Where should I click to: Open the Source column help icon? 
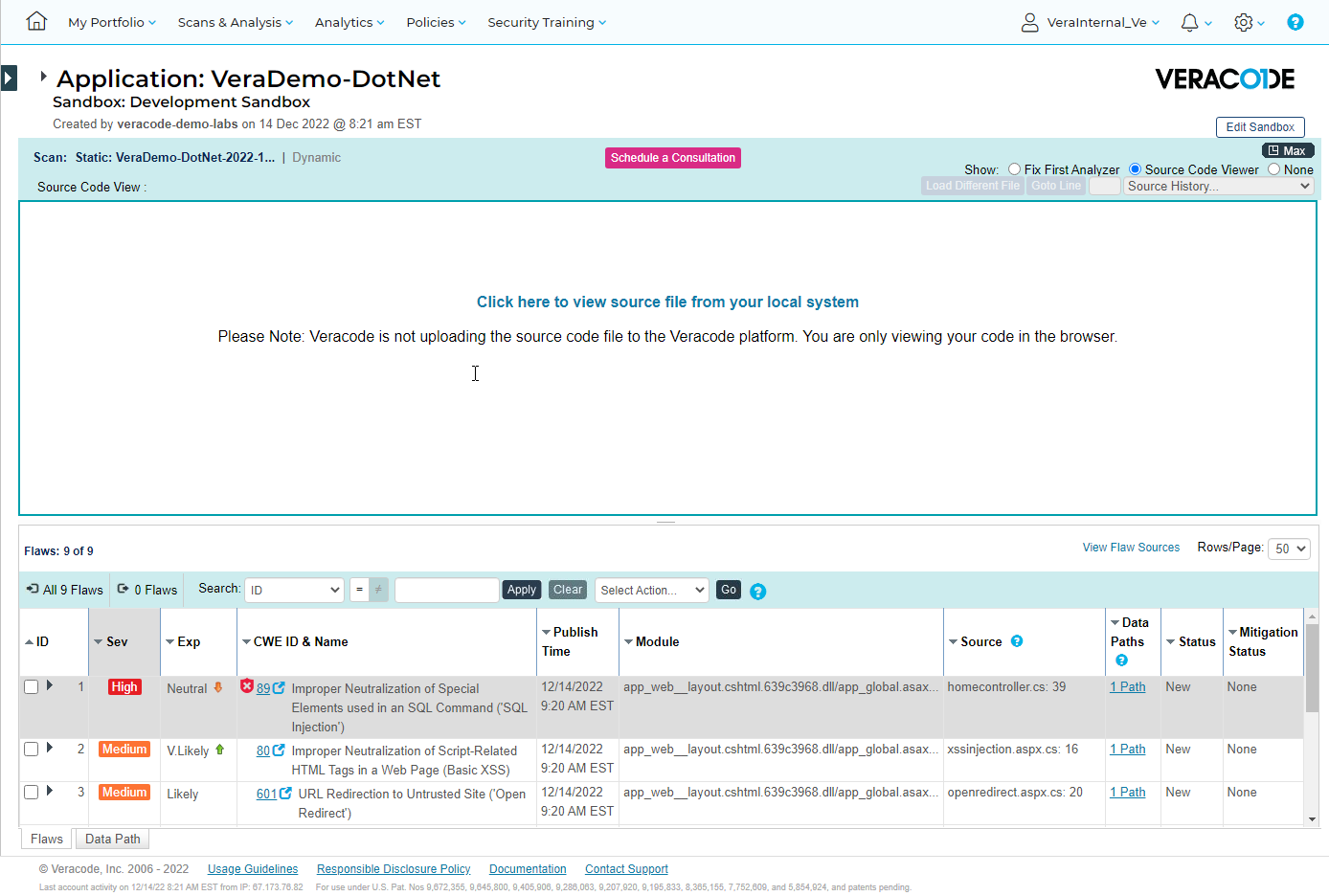(1017, 641)
